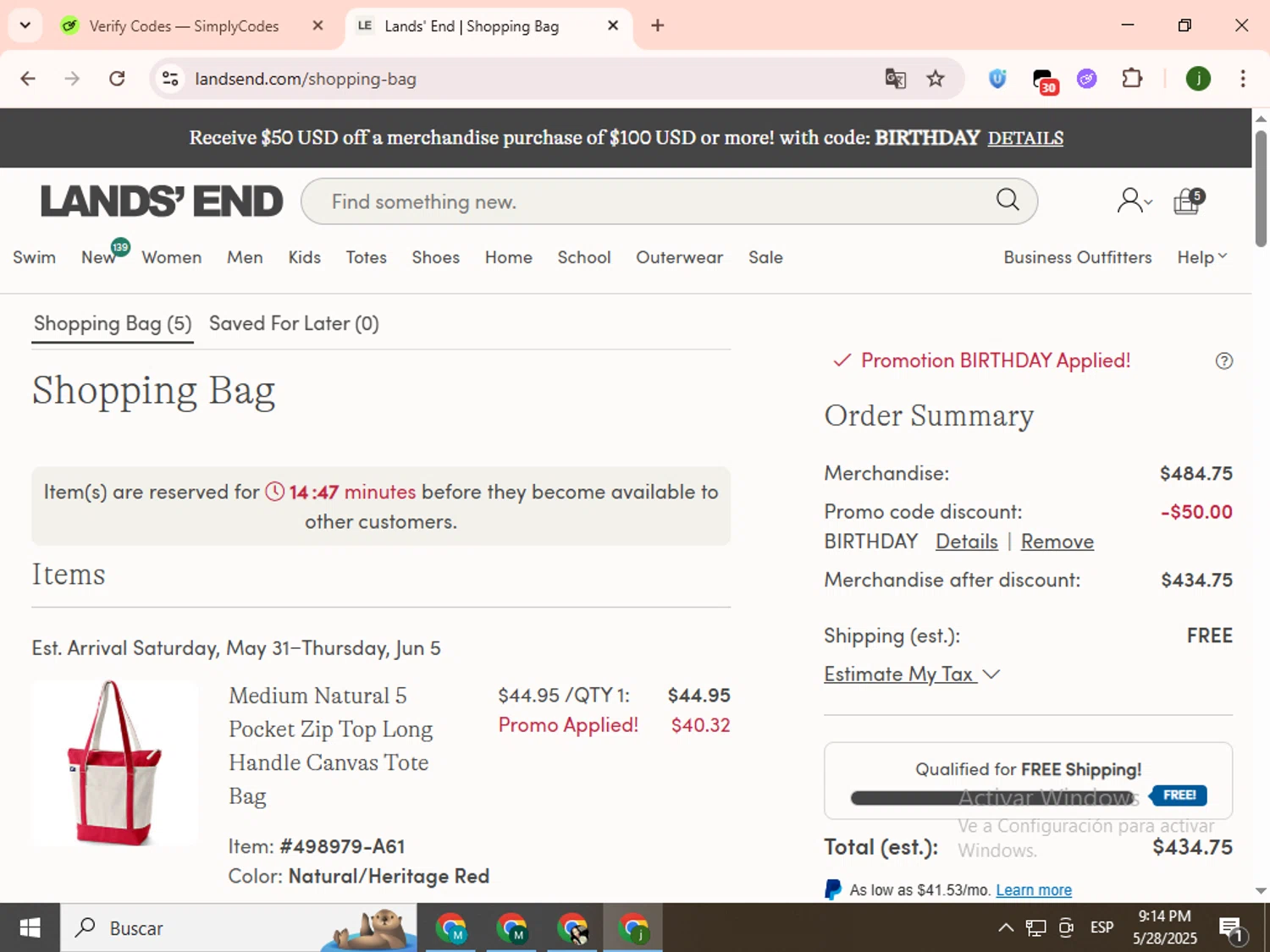
Task: Open the New category
Action: point(99,257)
